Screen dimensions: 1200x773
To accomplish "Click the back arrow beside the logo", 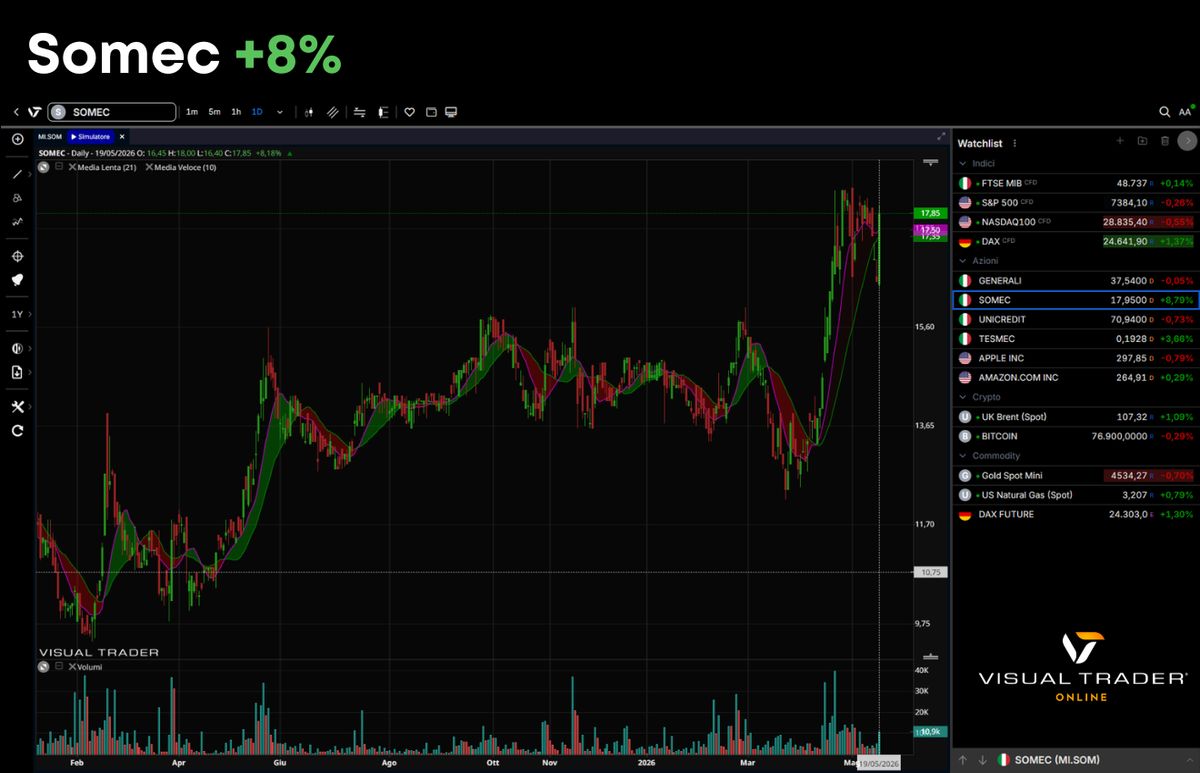I will click(16, 112).
